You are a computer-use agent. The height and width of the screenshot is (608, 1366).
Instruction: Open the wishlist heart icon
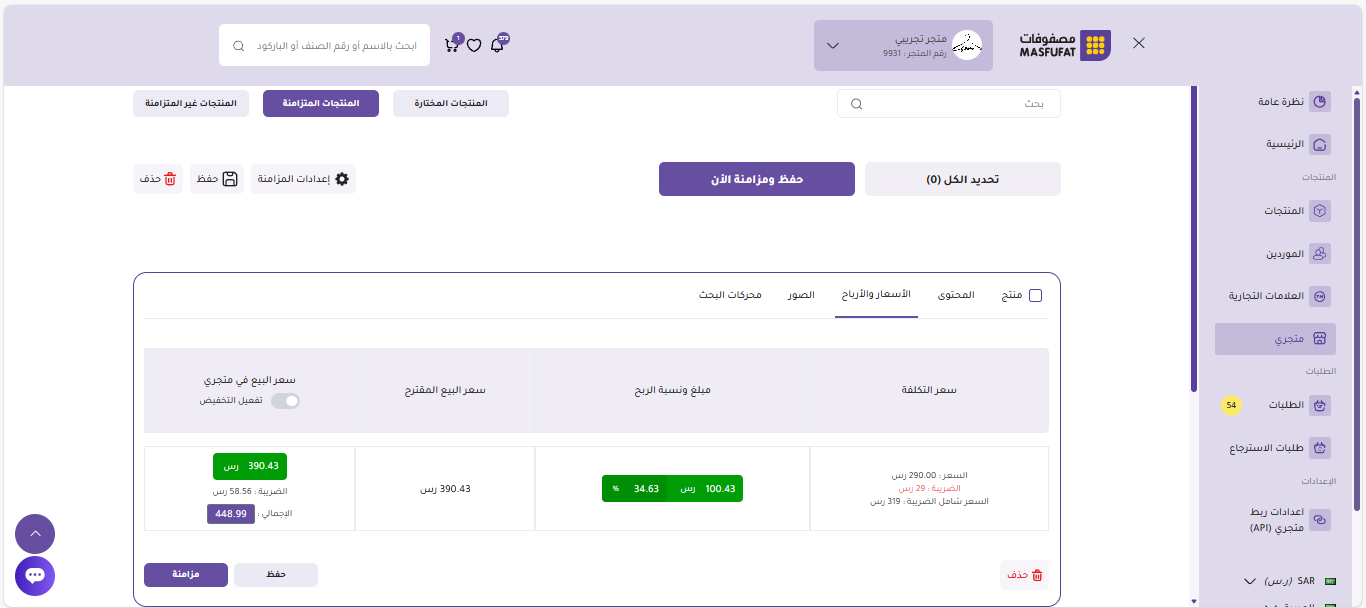point(474,45)
